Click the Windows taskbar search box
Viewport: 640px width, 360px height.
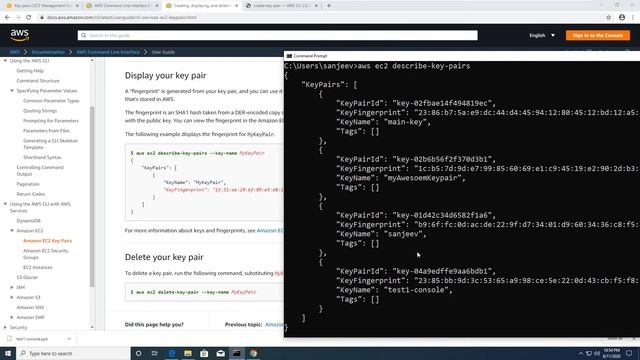(x=73, y=353)
